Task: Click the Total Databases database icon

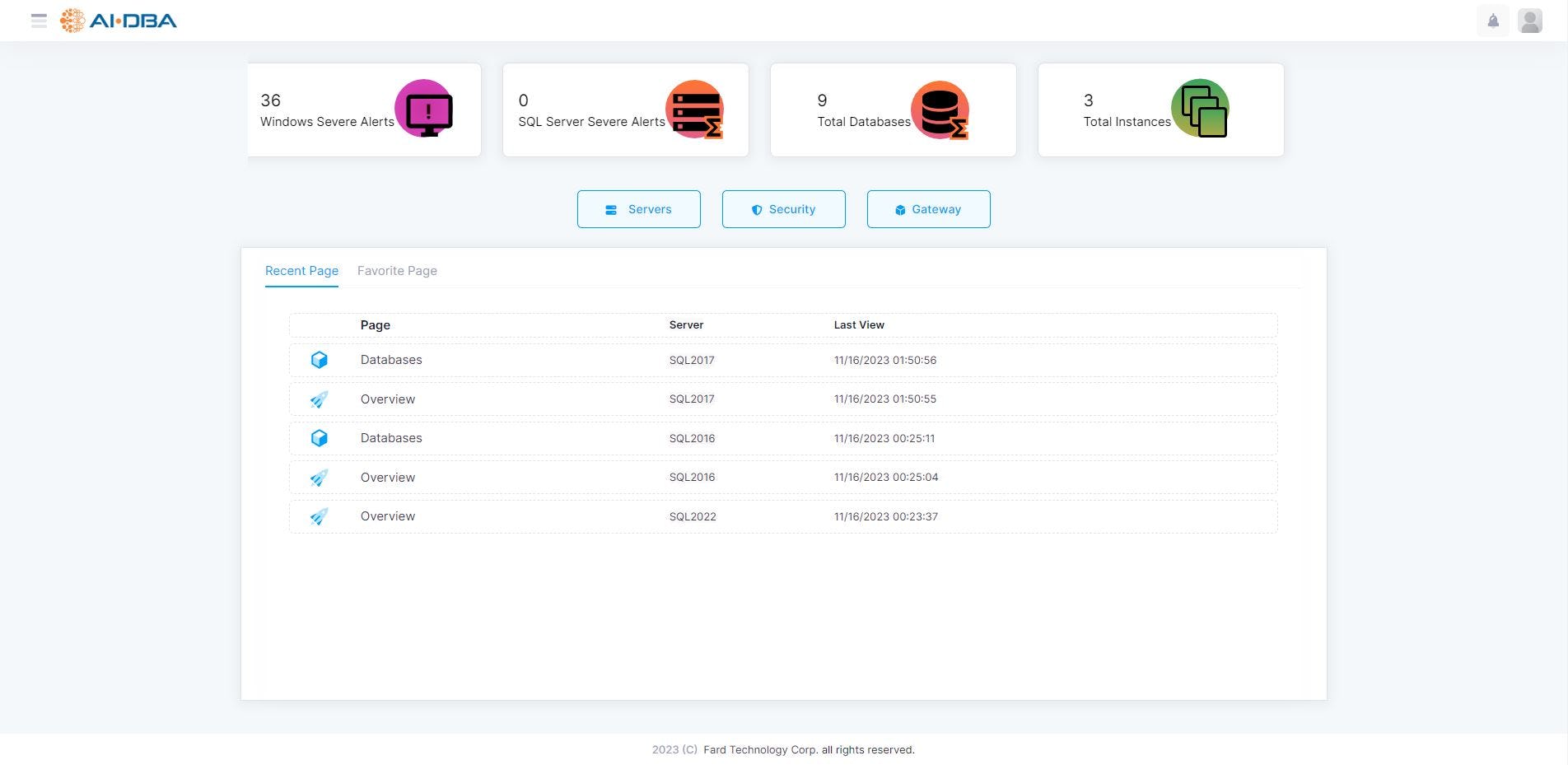Action: (940, 110)
